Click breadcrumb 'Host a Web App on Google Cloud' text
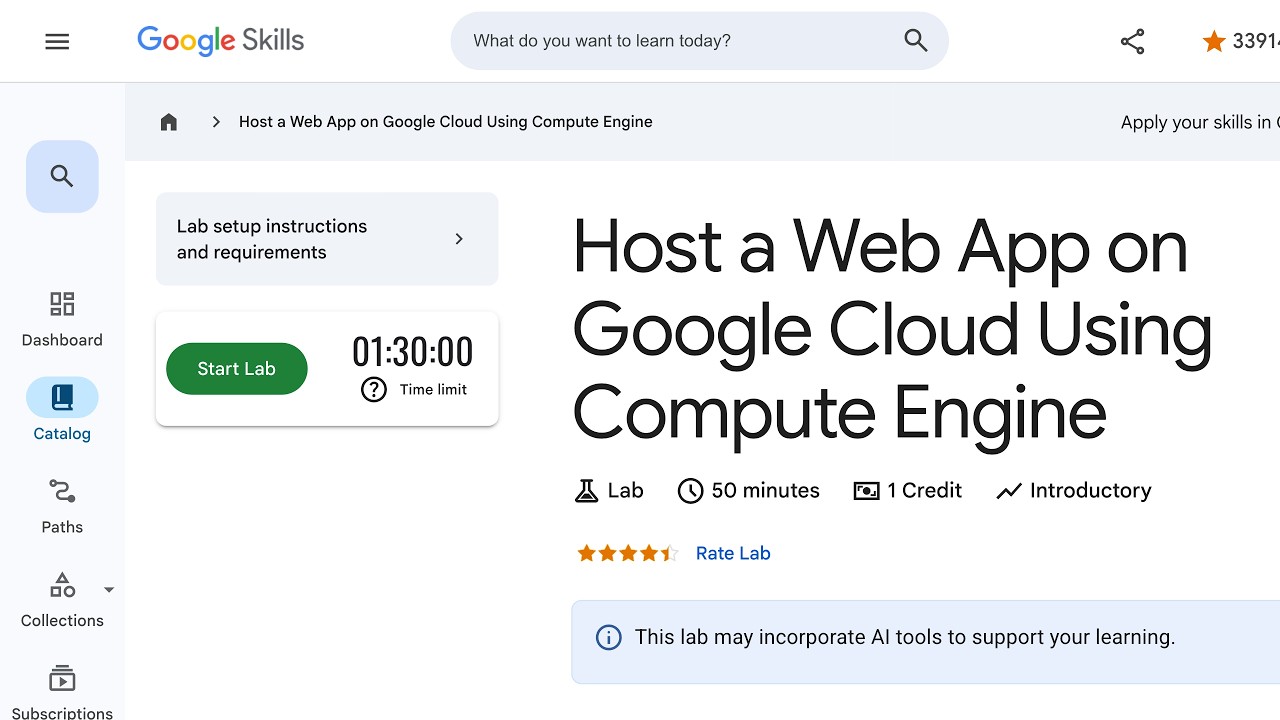The width and height of the screenshot is (1280, 720). pos(445,122)
